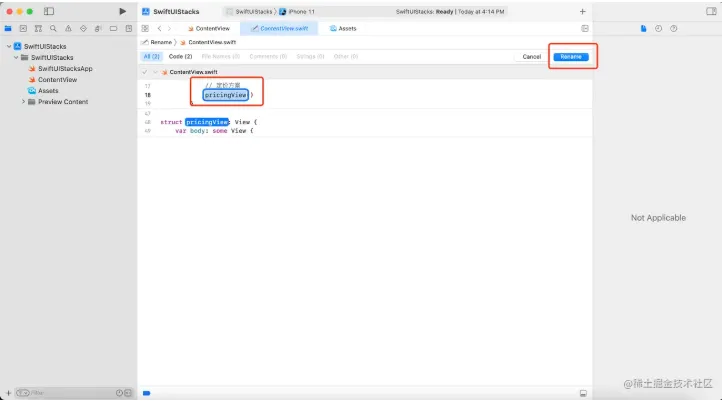
Task: Uncheck the ContentView.swift rename checkbox
Action: tap(145, 72)
